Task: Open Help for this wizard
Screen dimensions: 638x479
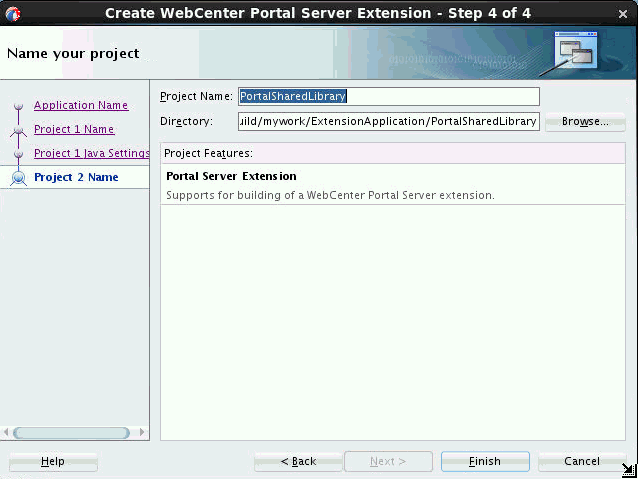Action: [x=53, y=462]
